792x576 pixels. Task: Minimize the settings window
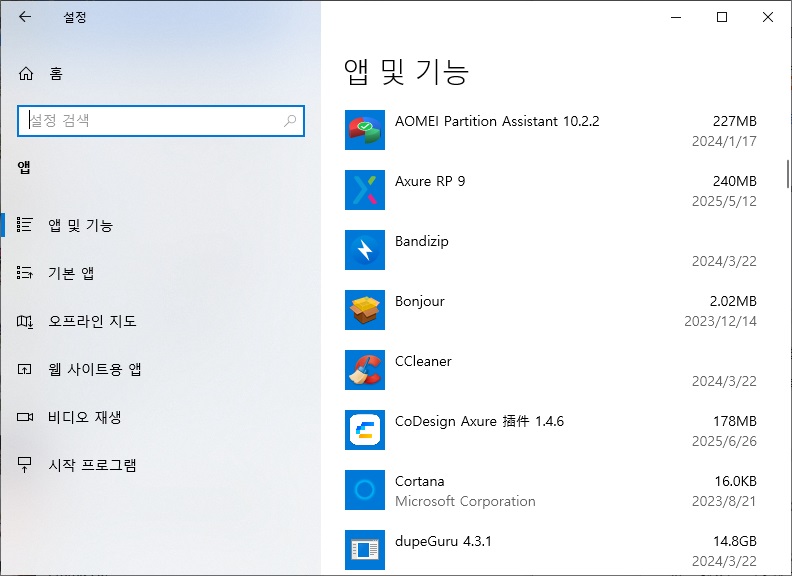(676, 17)
